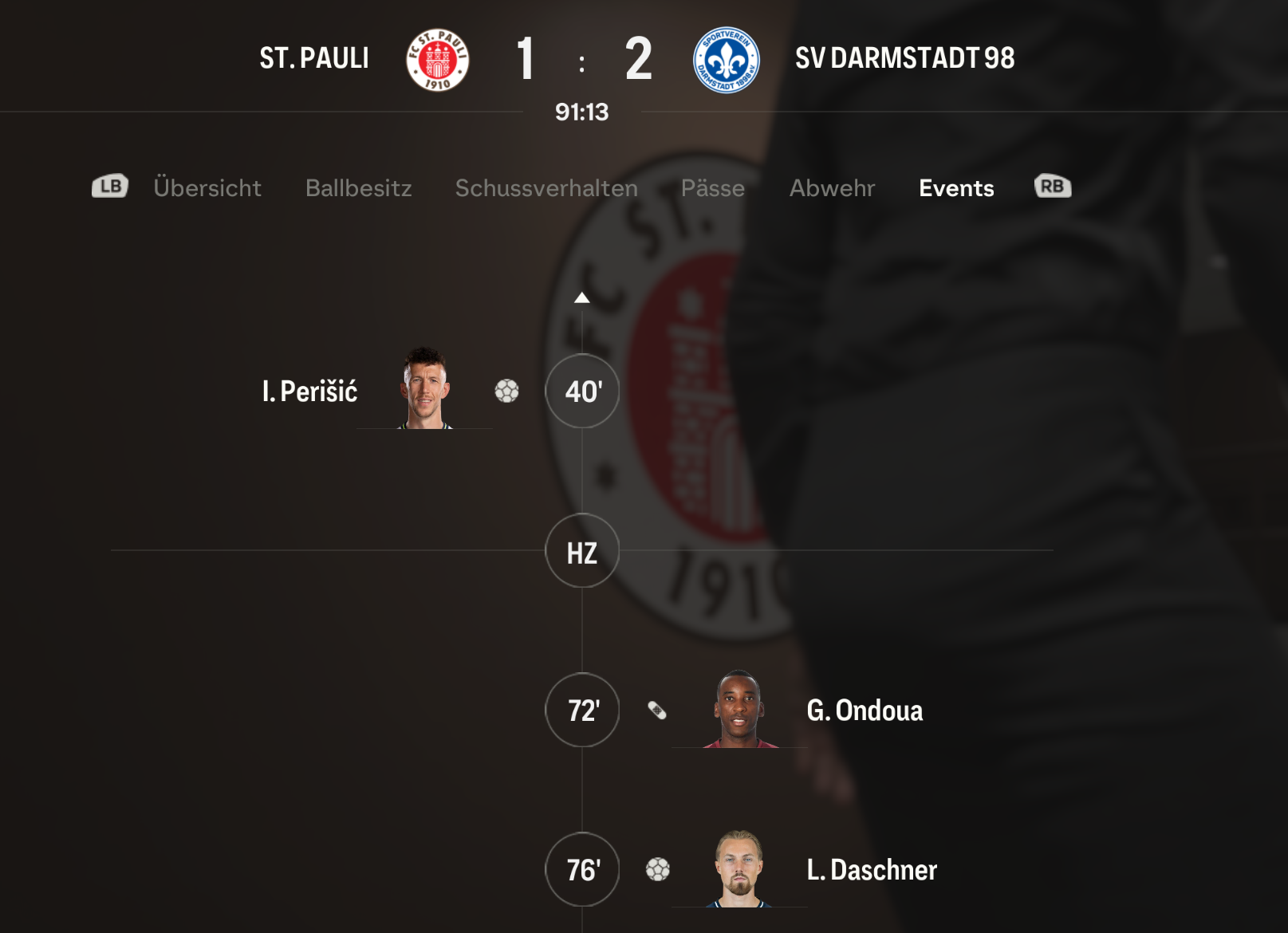Open the Ballbesitz tab

(359, 188)
